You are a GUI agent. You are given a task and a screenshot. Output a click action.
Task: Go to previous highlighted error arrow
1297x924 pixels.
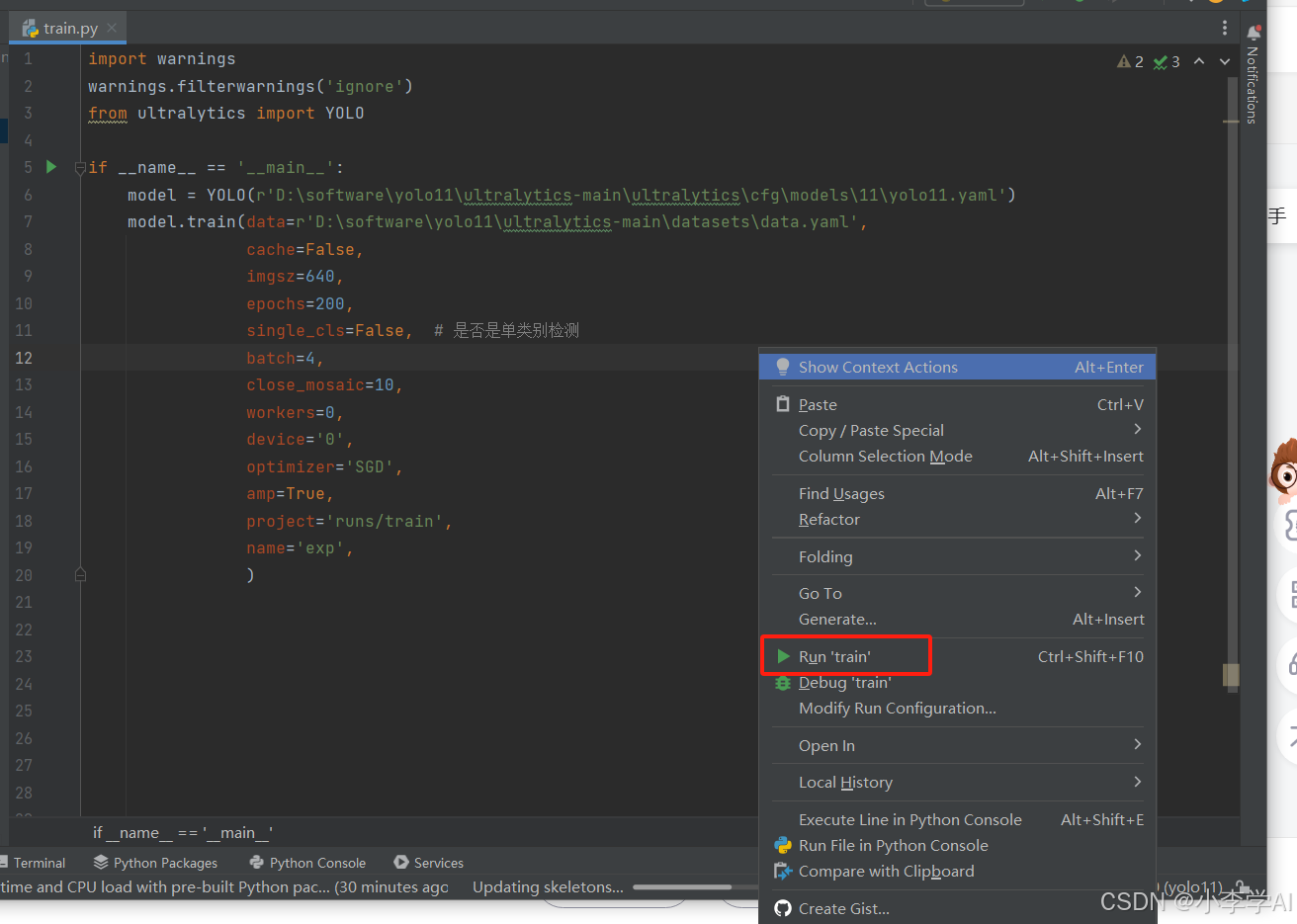click(1199, 61)
